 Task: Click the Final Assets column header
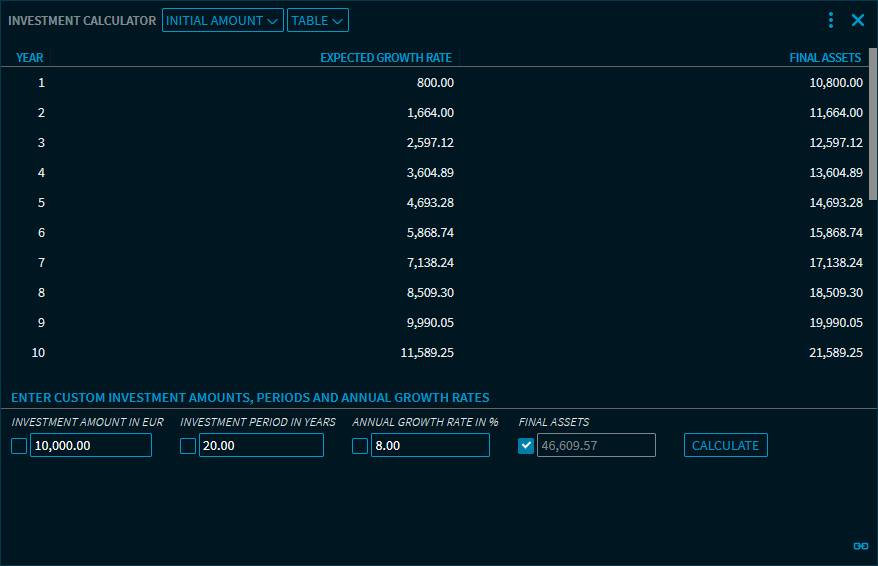pyautogui.click(x=825, y=58)
